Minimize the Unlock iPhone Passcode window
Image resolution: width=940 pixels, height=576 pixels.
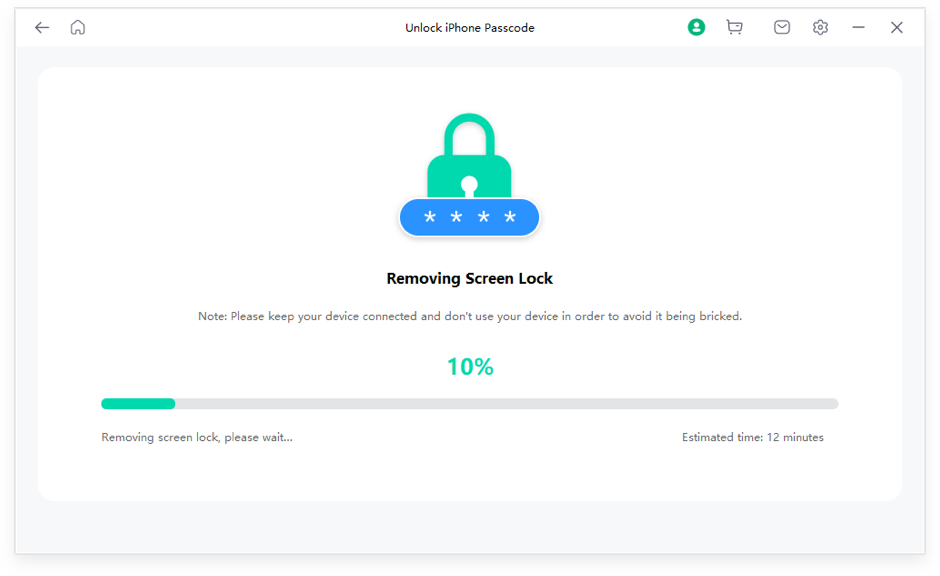858,28
